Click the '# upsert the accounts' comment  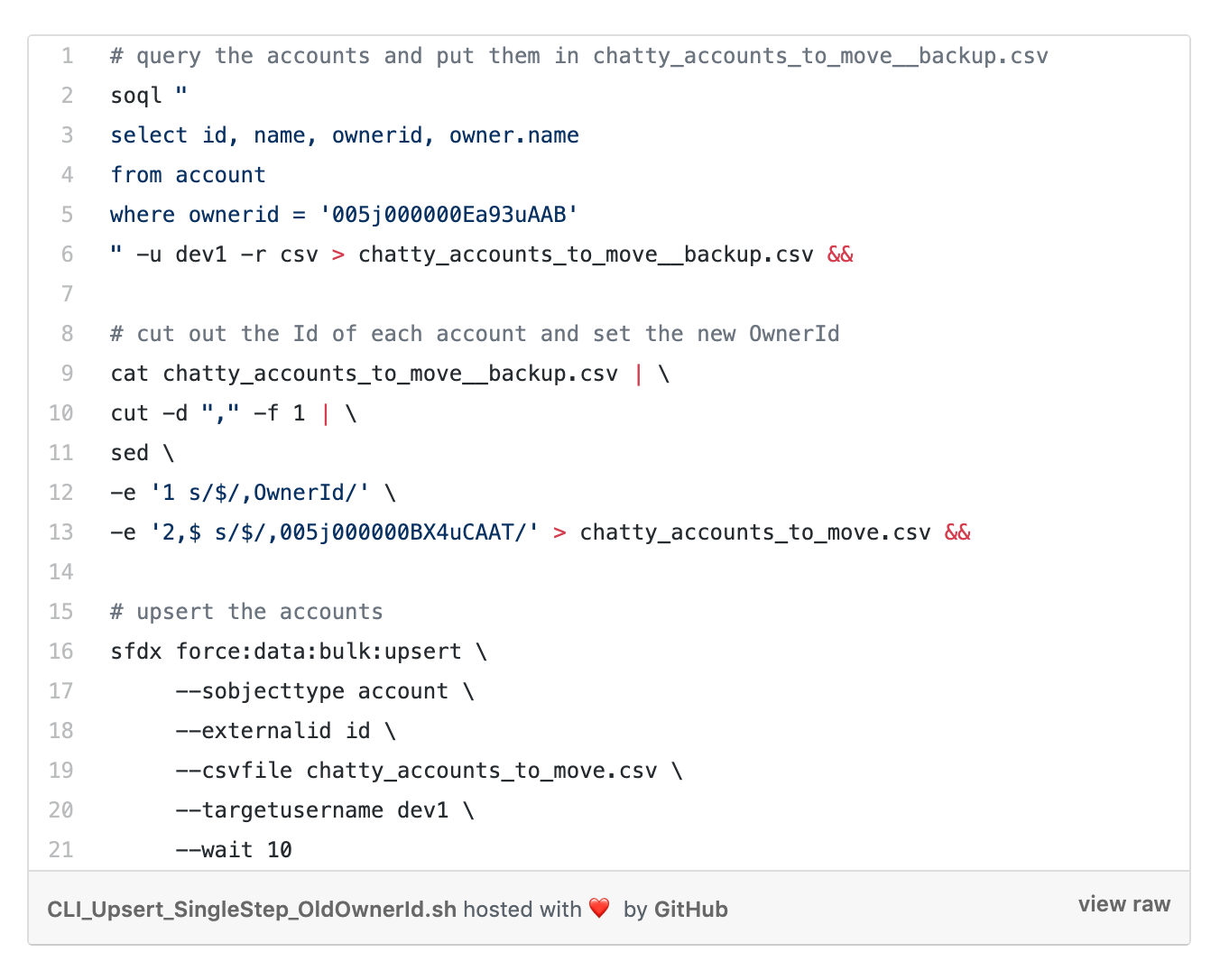[246, 612]
